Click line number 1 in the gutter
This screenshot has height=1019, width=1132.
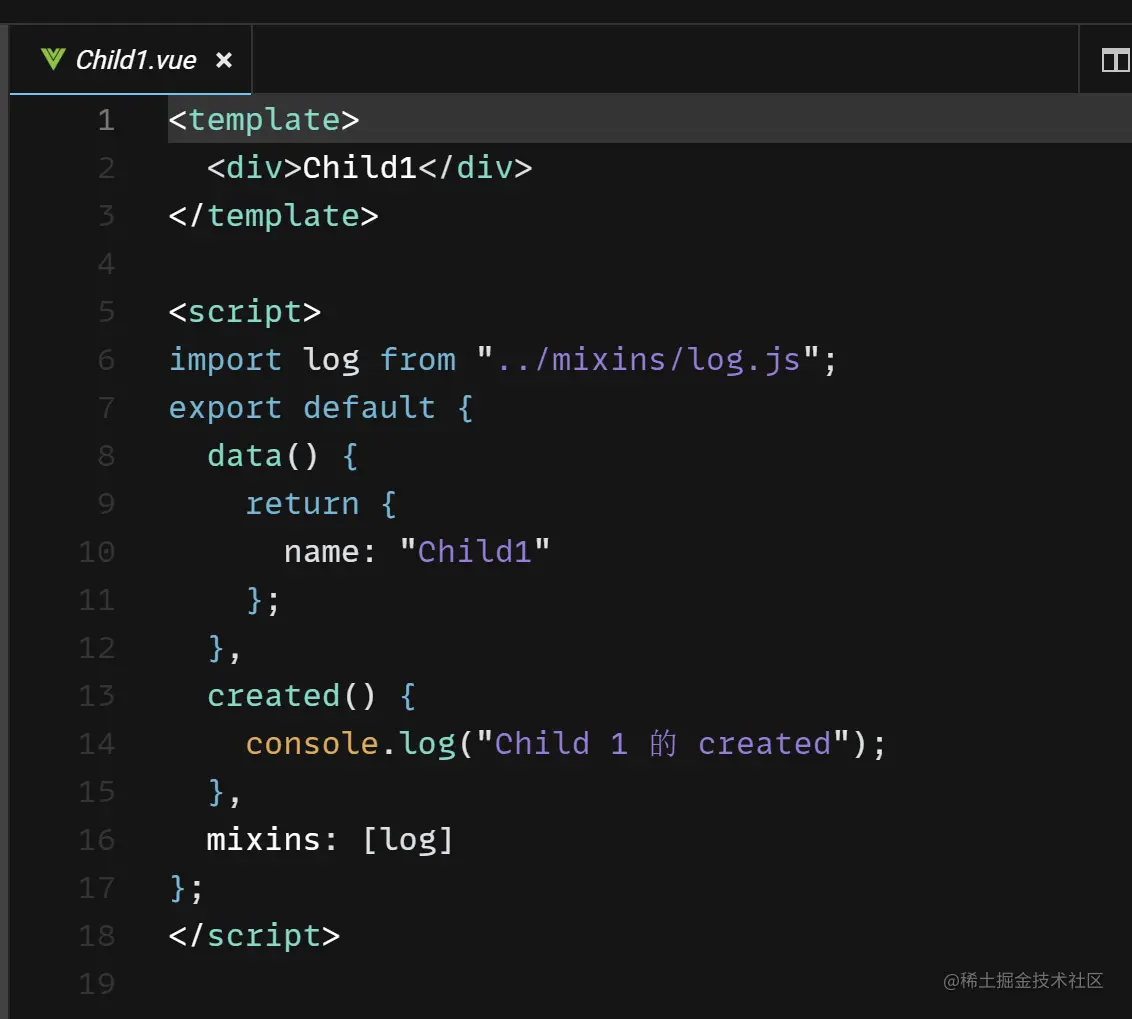pos(106,120)
